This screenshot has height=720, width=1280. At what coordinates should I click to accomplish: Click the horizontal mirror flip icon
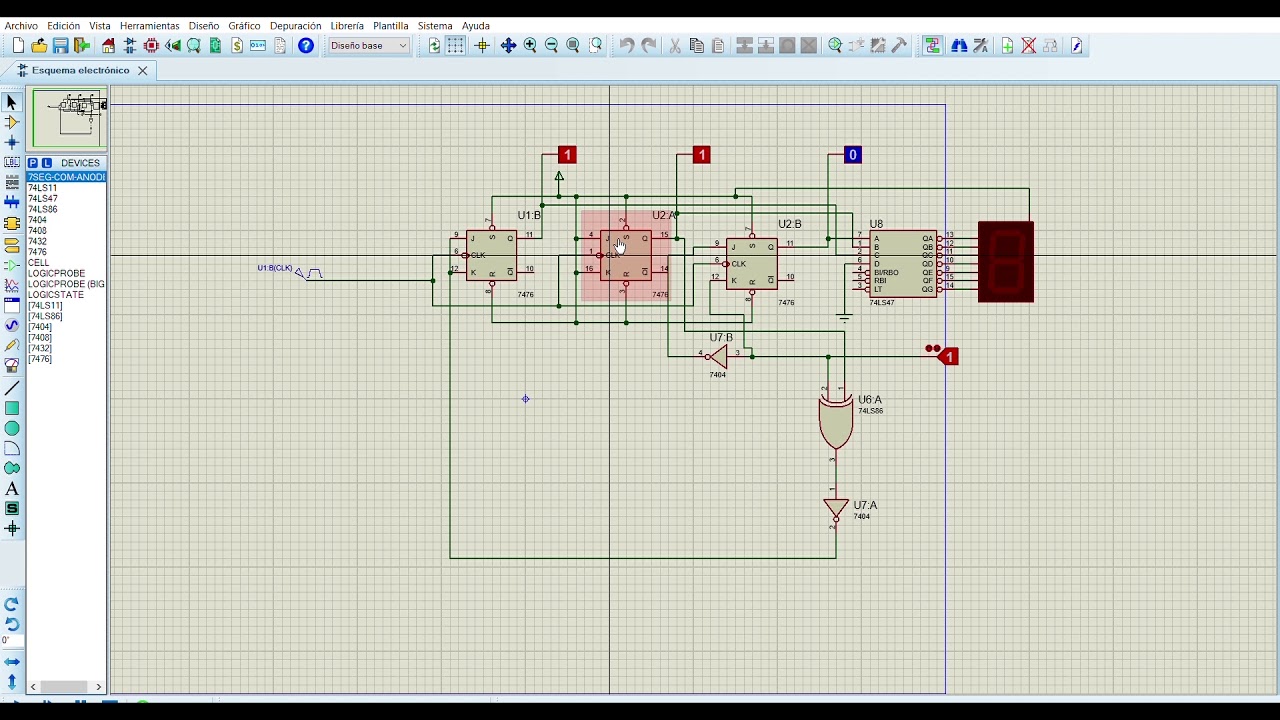click(x=12, y=662)
